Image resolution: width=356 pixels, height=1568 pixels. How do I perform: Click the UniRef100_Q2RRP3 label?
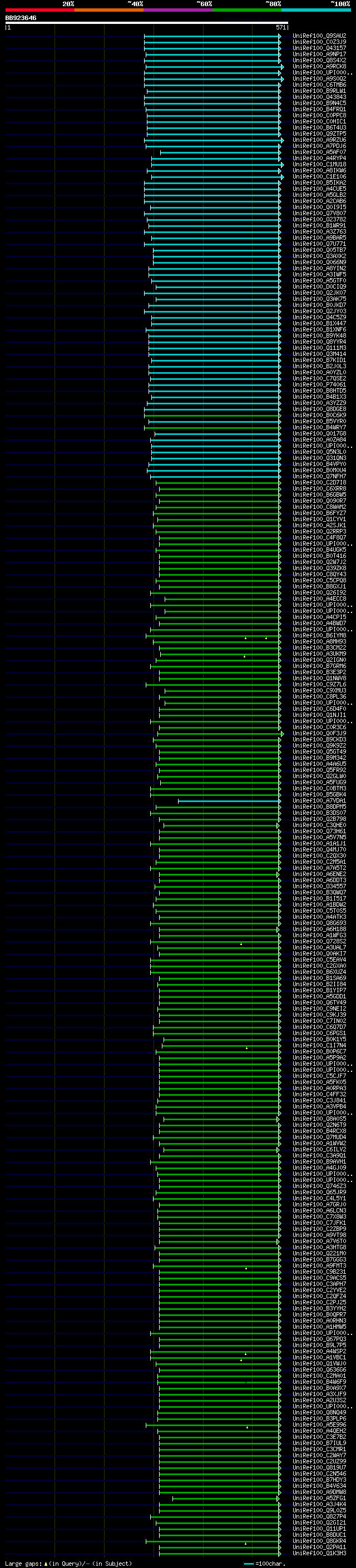tap(319, 531)
